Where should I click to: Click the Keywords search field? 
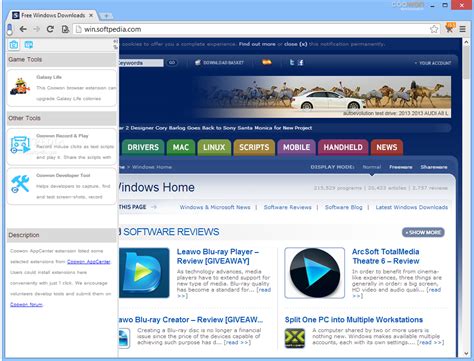[141, 63]
